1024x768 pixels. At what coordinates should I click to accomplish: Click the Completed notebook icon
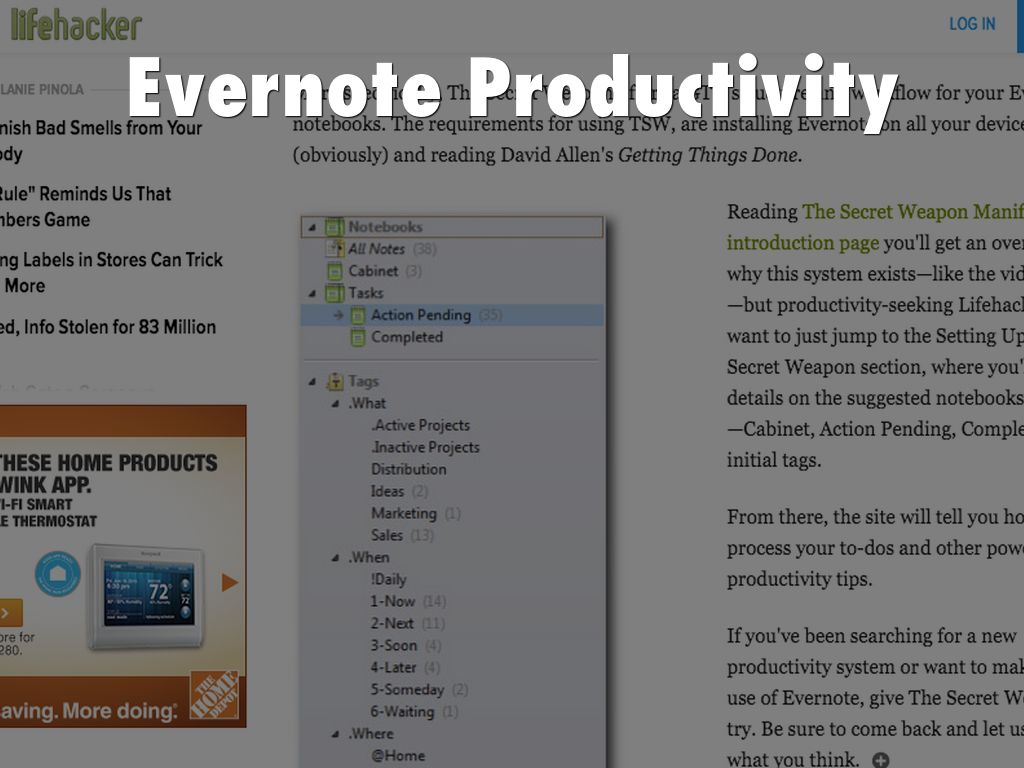357,337
